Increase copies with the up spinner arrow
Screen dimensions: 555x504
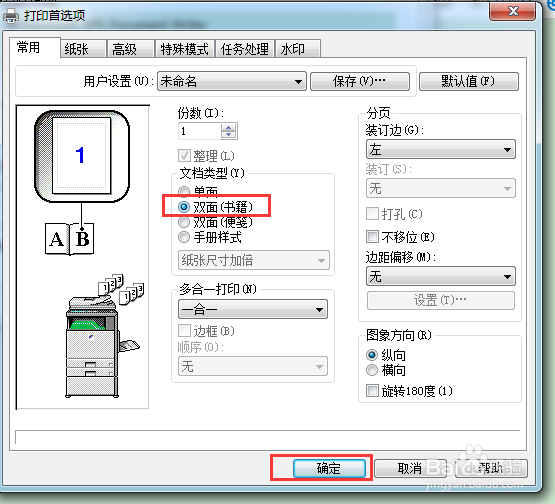point(229,127)
